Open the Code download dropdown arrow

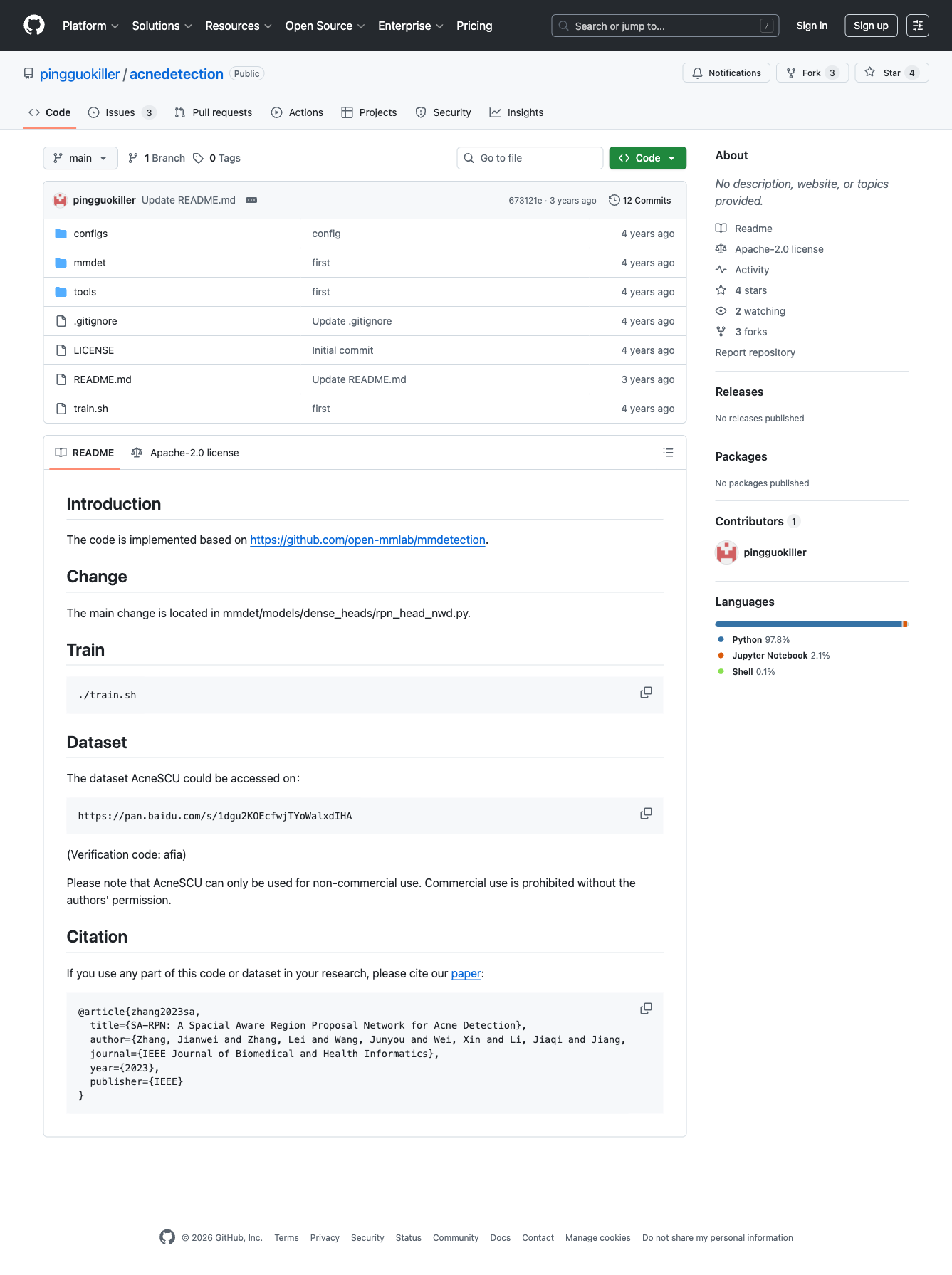[671, 158]
